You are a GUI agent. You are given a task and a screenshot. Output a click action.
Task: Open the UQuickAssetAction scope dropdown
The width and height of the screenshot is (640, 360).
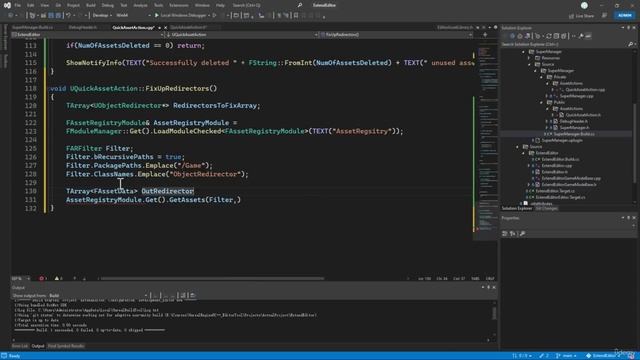(242, 35)
